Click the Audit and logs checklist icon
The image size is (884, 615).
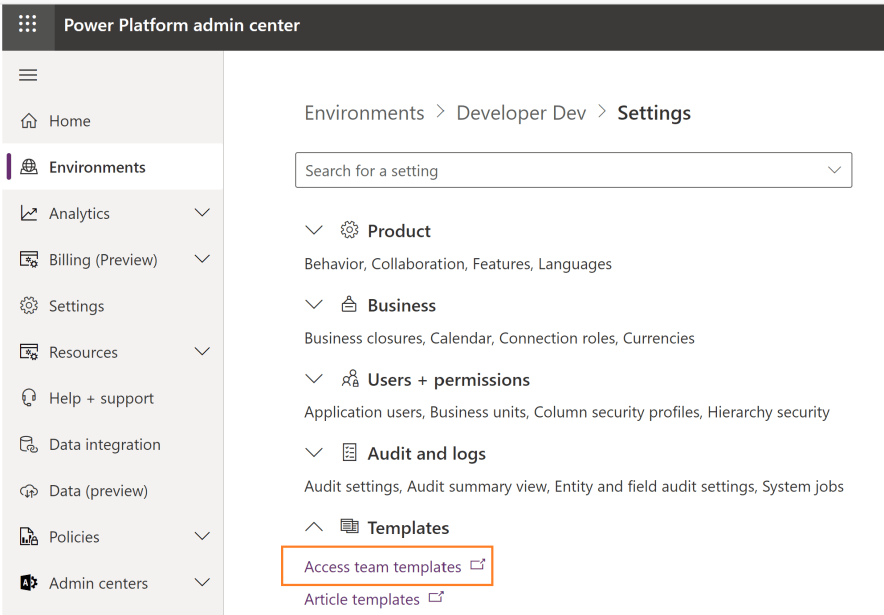[350, 453]
